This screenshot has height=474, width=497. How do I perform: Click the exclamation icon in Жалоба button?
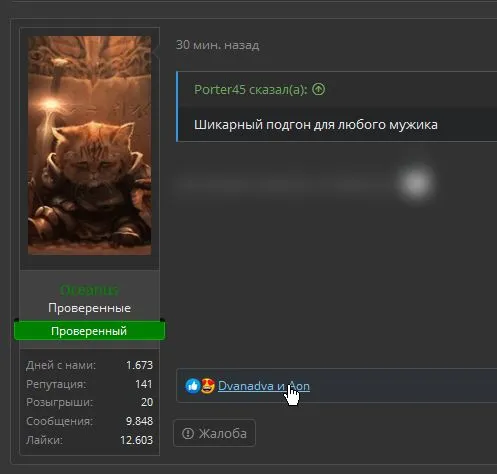188,433
